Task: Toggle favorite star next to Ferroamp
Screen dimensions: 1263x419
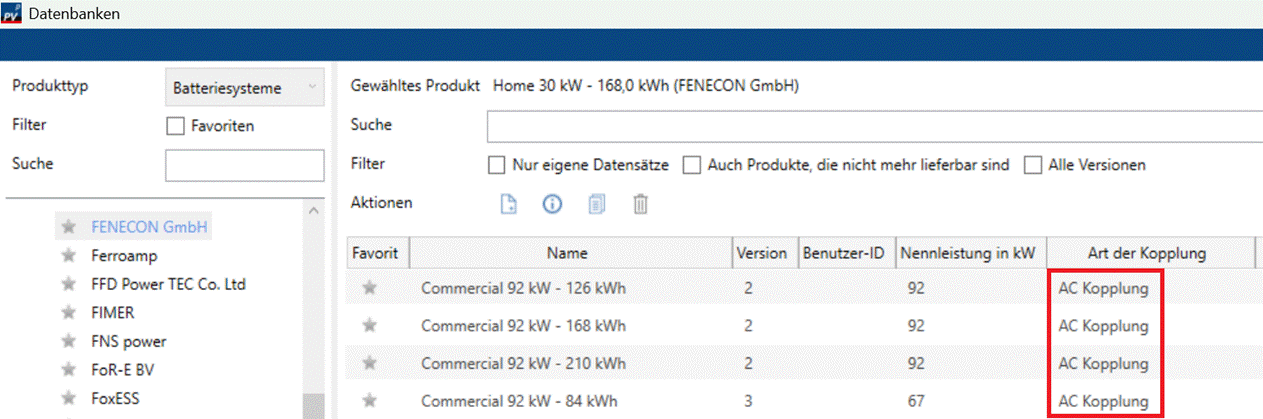Action: point(68,256)
